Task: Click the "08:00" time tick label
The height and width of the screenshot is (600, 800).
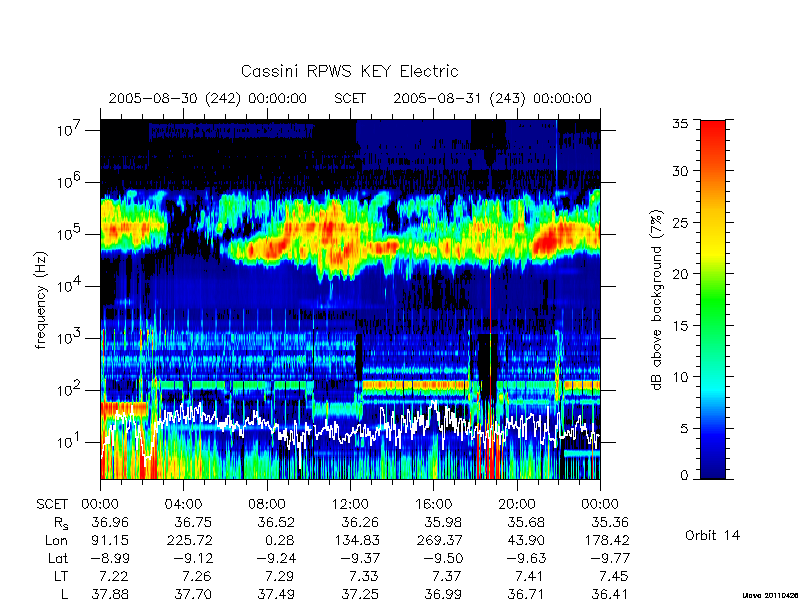Action: tap(266, 504)
